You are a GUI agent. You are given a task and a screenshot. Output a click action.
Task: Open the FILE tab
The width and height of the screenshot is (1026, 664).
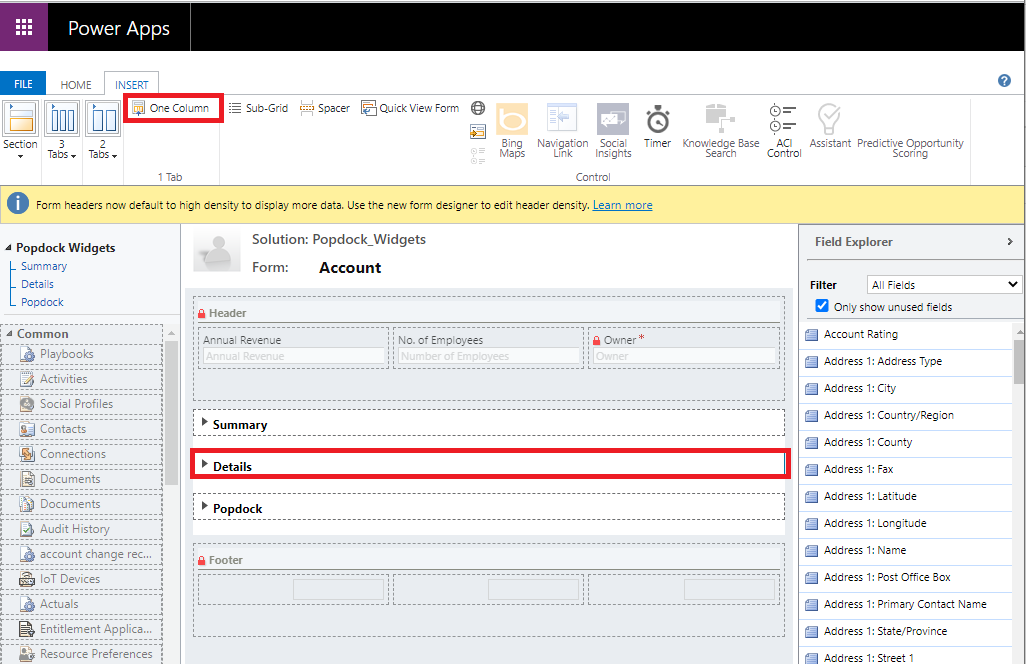tap(23, 84)
